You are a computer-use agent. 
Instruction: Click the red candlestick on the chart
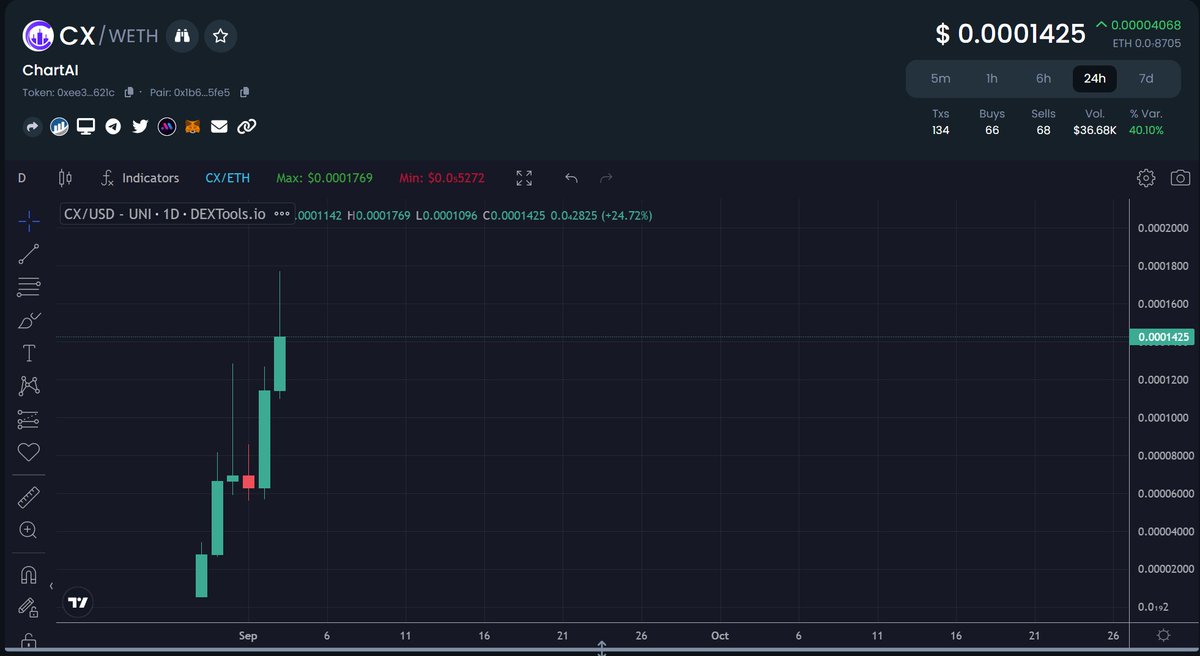tap(249, 482)
